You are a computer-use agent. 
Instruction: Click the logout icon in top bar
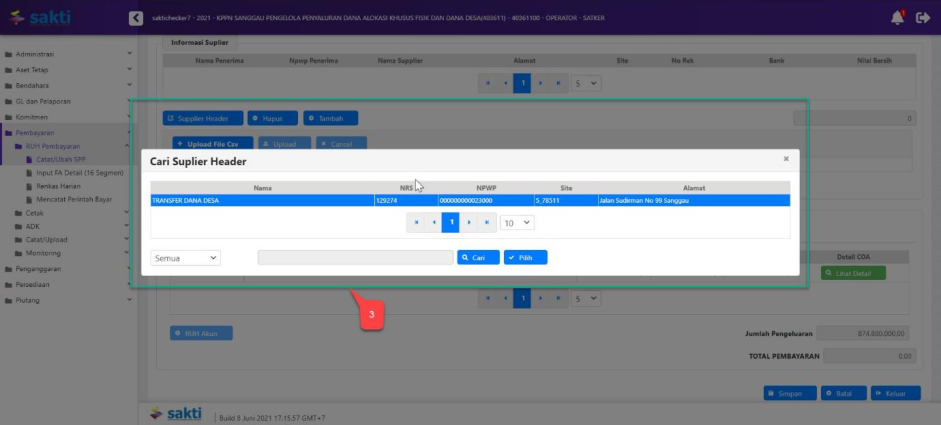[923, 18]
